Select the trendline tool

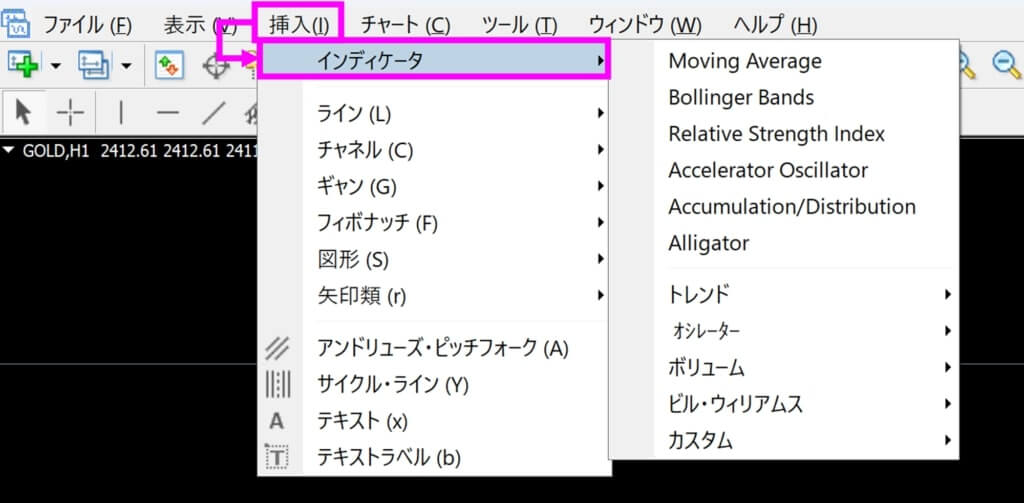point(214,113)
